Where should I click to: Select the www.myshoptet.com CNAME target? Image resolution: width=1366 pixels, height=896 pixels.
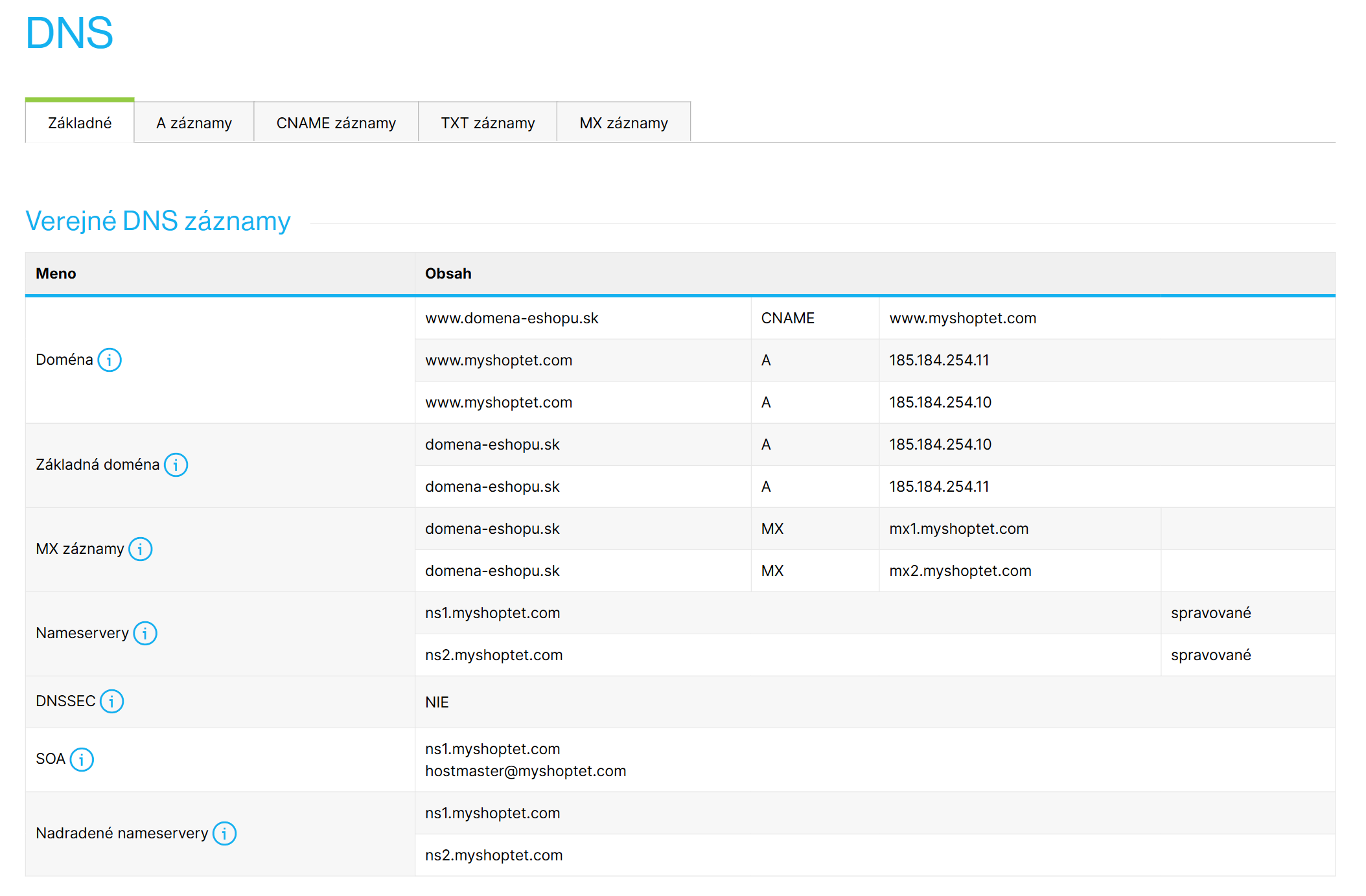963,318
